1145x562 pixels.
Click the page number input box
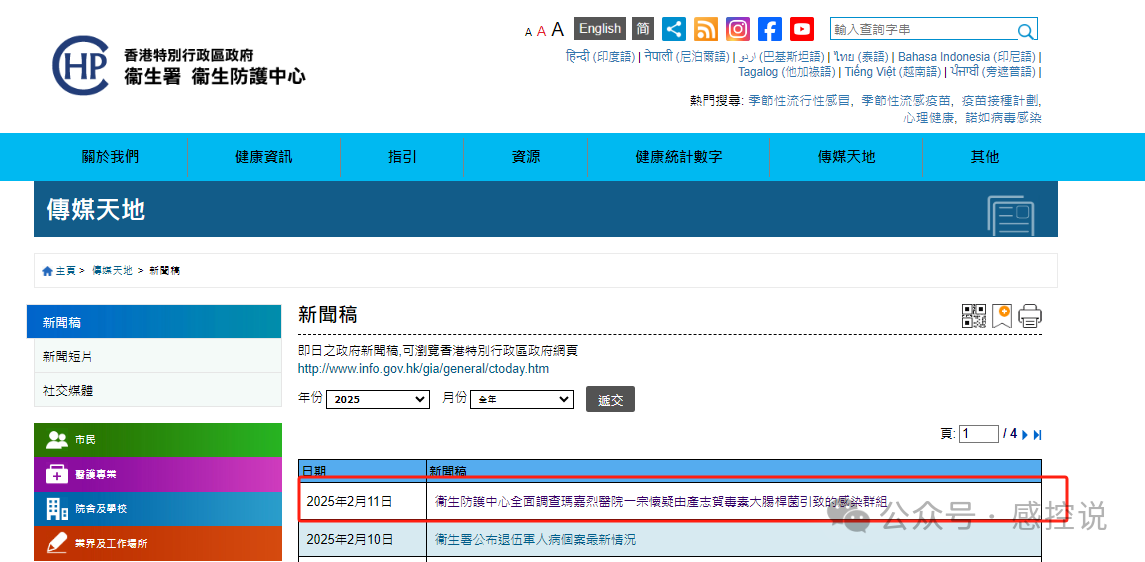979,434
